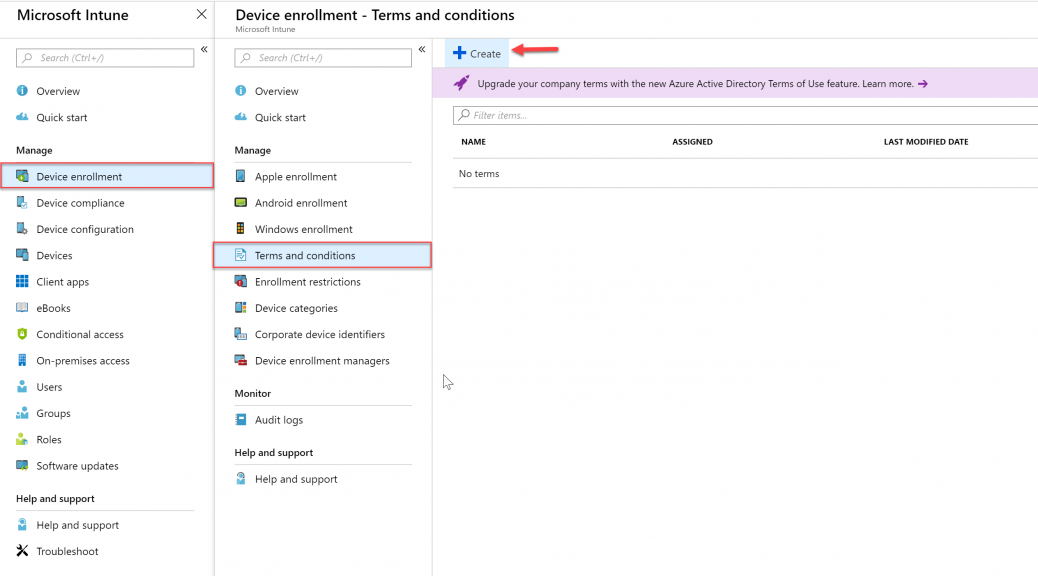The height and width of the screenshot is (576, 1038).
Task: Sort by the LAST MODIFIED DATE column header
Action: click(926, 142)
